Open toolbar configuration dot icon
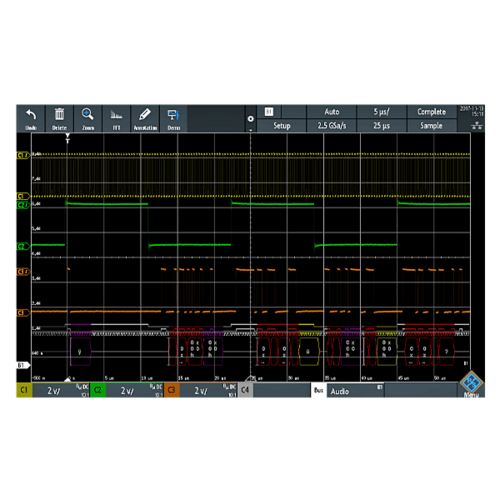This screenshot has height=500, width=500. (251, 119)
